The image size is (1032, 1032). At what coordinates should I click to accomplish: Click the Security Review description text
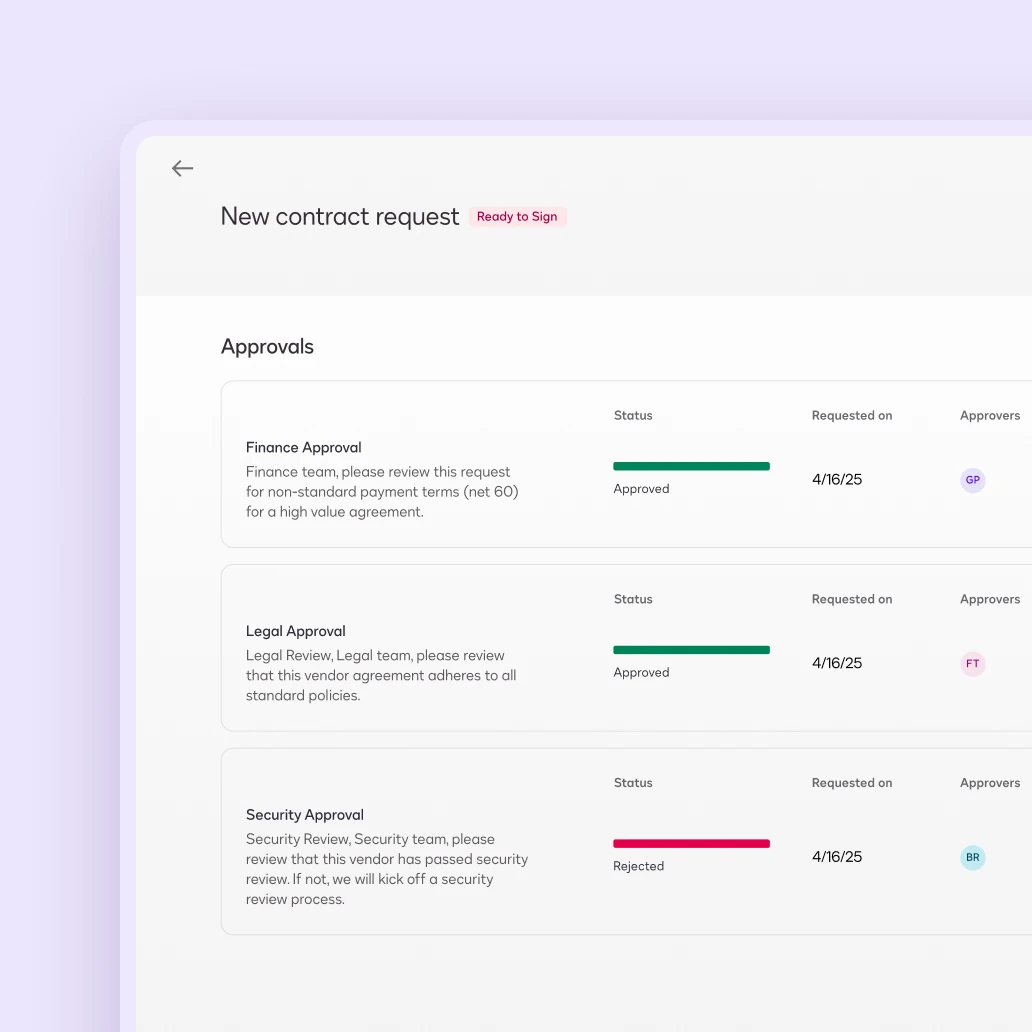click(387, 869)
